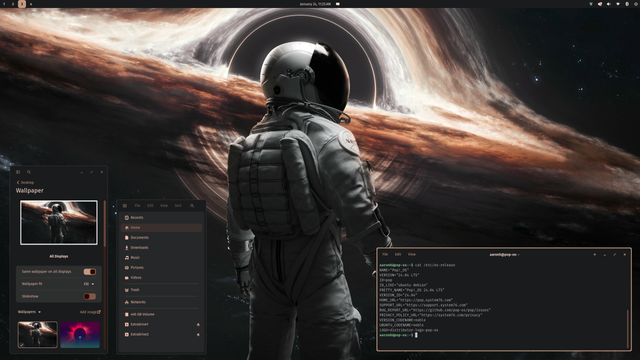Open Trash in file manager sidebar

(x=162, y=290)
